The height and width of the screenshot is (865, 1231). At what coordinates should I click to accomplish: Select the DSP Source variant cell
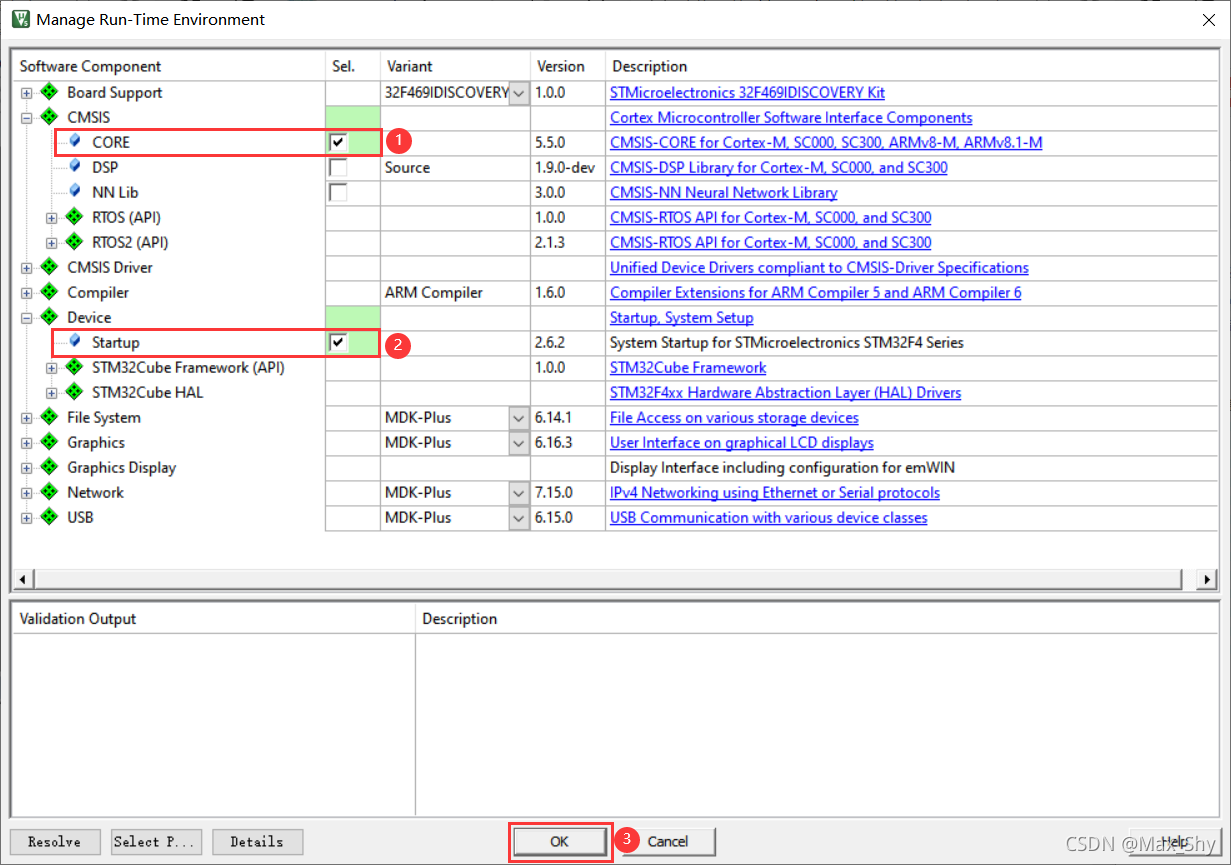pos(455,167)
